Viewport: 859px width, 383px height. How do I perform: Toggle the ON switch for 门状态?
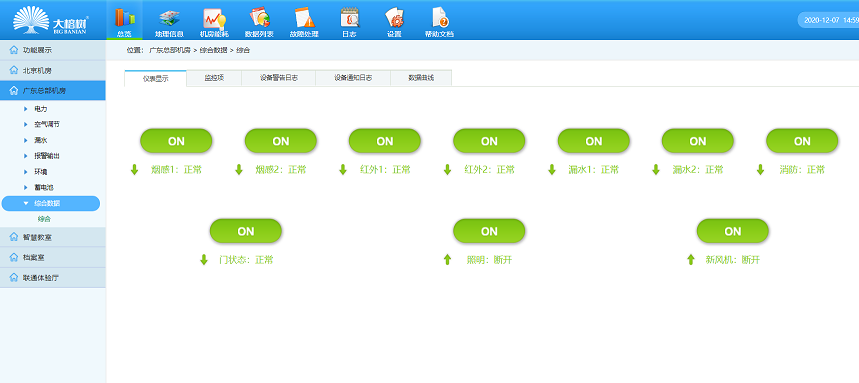click(245, 231)
